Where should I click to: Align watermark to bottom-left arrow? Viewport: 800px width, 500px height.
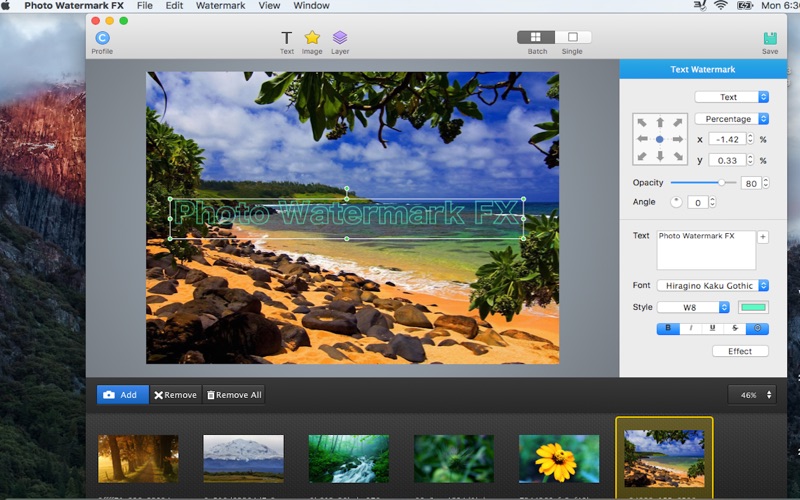pyautogui.click(x=642, y=156)
